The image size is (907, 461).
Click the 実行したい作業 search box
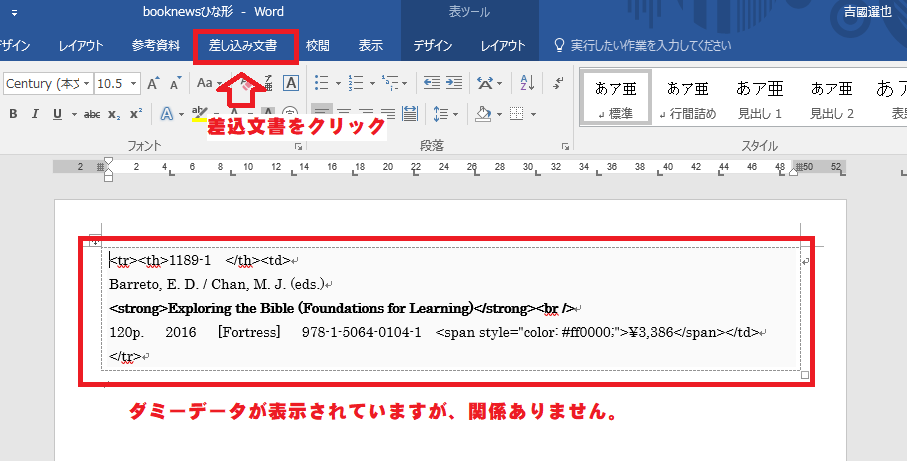pos(643,46)
